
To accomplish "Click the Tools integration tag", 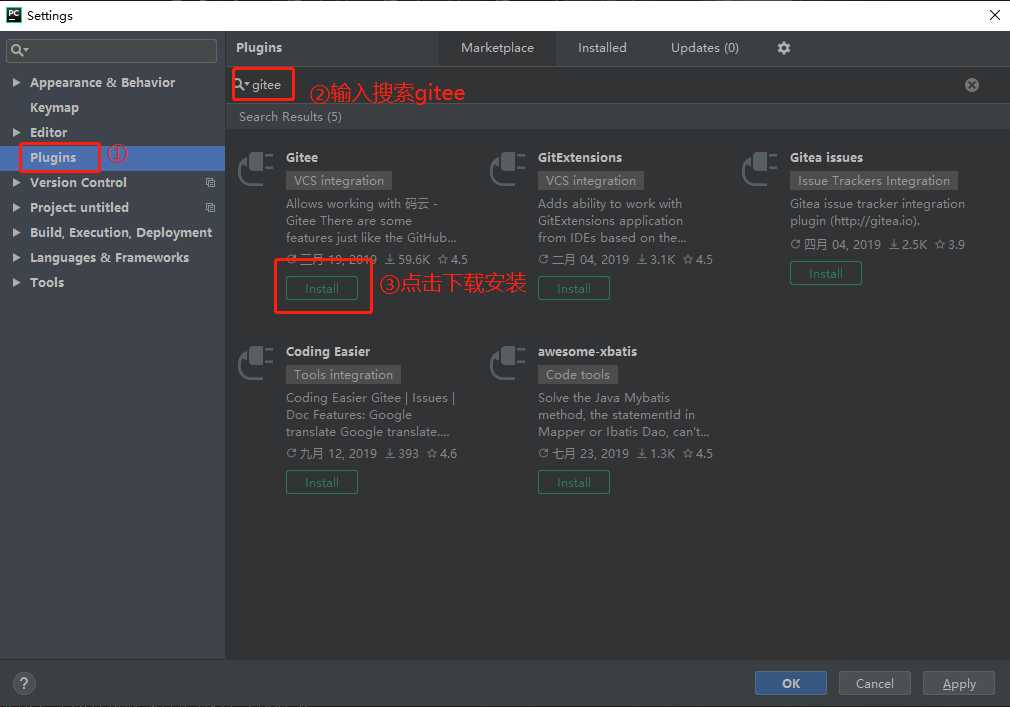I will coord(343,375).
